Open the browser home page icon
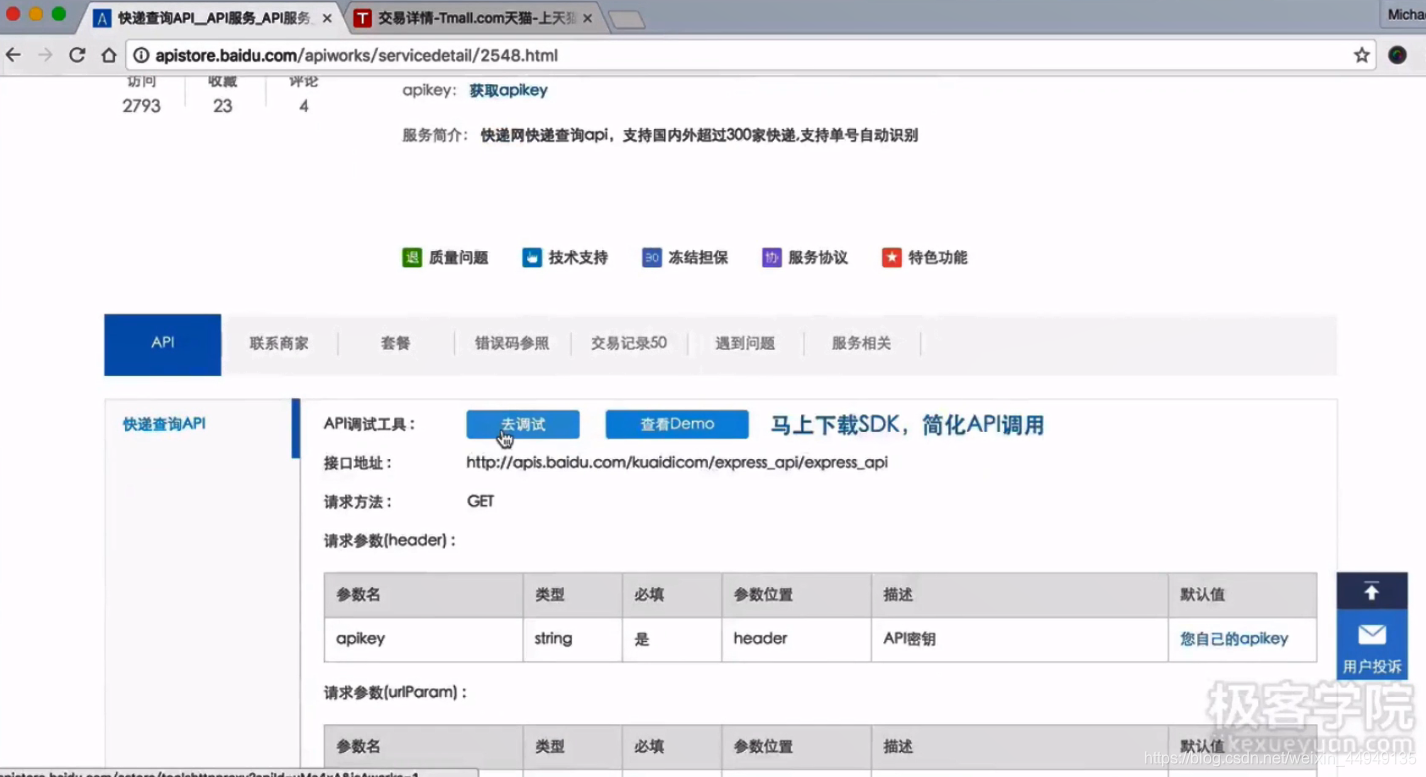1426x777 pixels. [108, 55]
